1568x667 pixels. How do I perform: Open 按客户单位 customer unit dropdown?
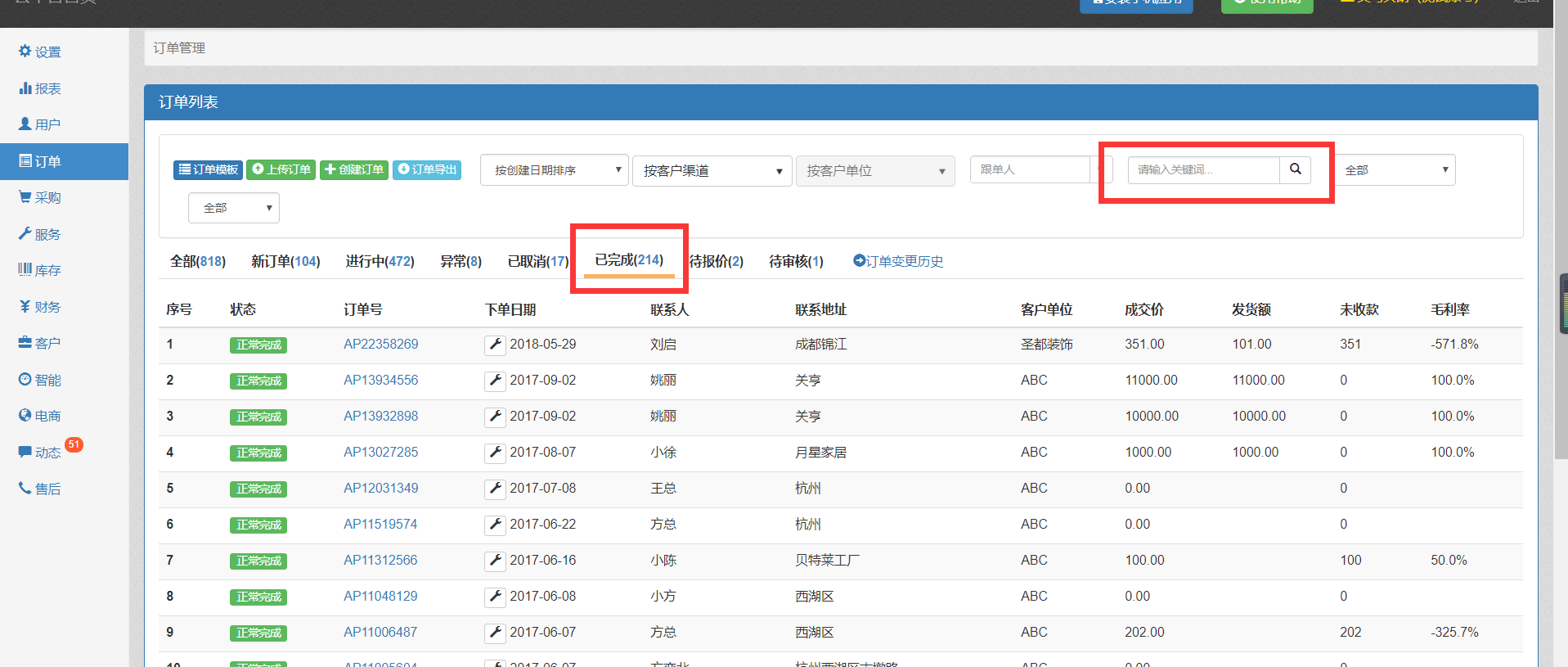pyautogui.click(x=875, y=171)
